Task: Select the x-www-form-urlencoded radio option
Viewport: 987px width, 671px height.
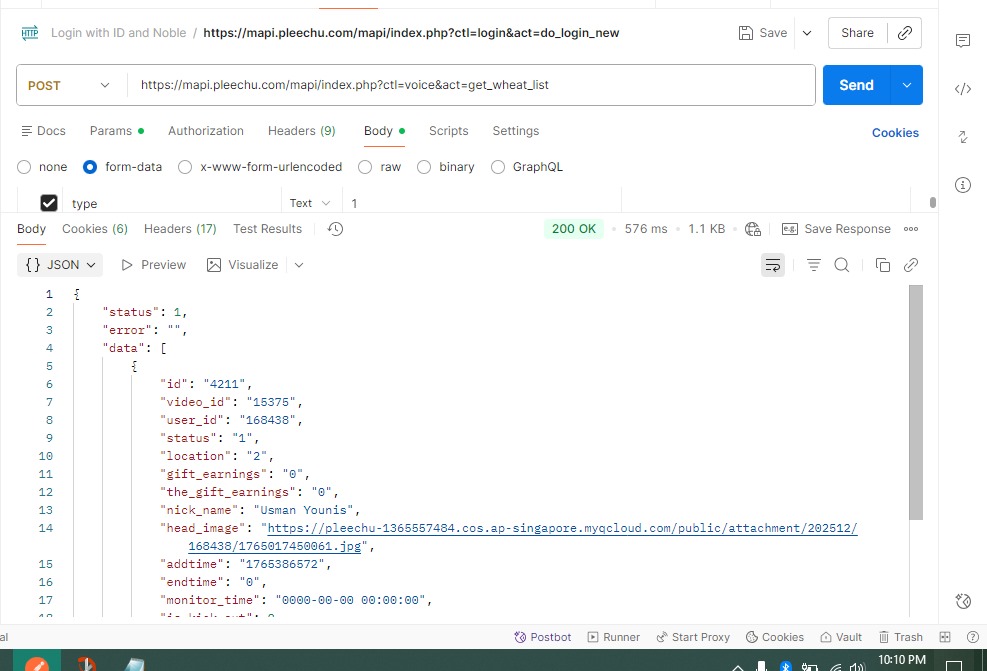Action: click(185, 167)
